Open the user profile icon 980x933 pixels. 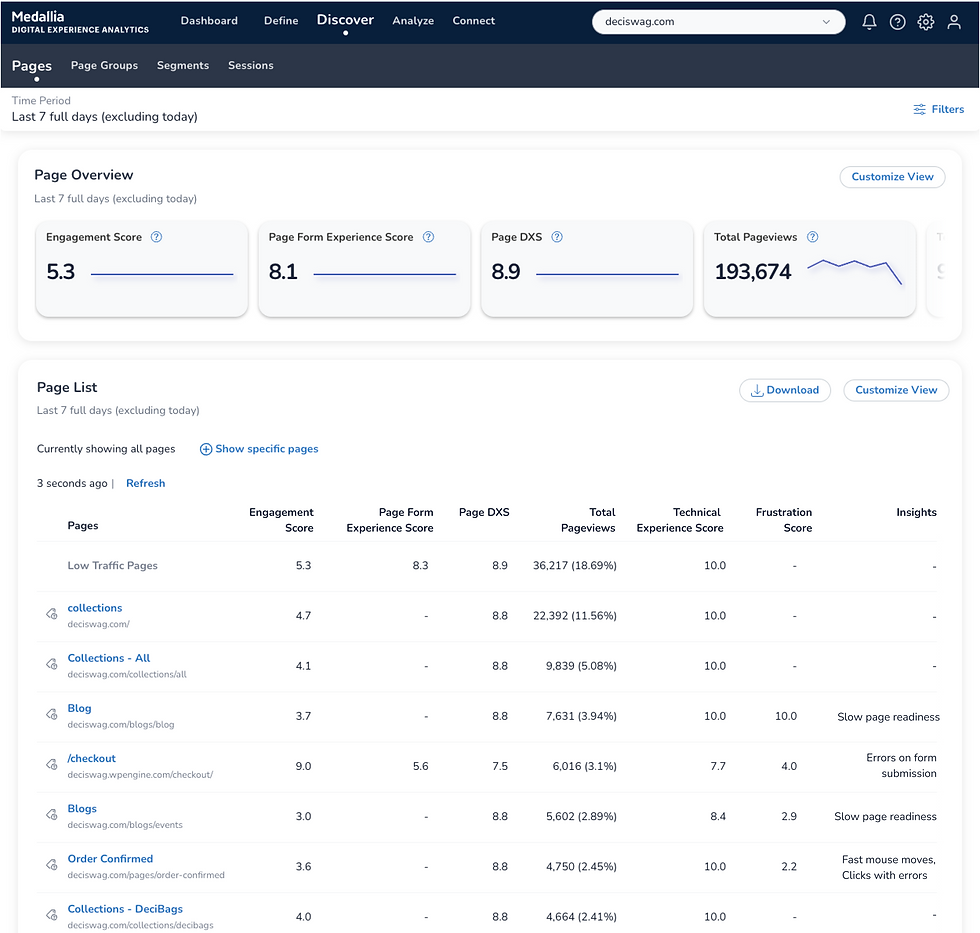pyautogui.click(x=953, y=22)
